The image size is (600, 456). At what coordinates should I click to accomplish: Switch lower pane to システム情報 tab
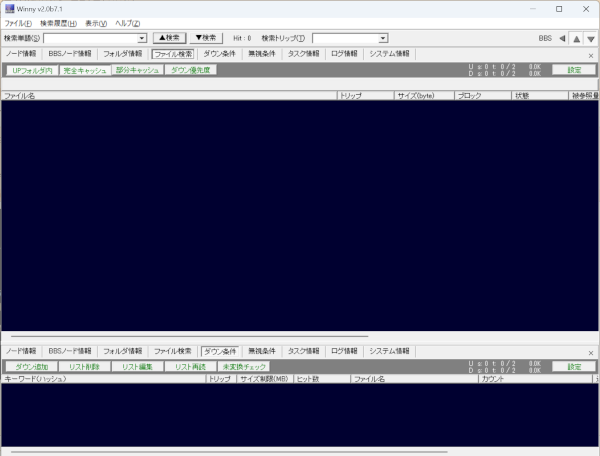389,351
